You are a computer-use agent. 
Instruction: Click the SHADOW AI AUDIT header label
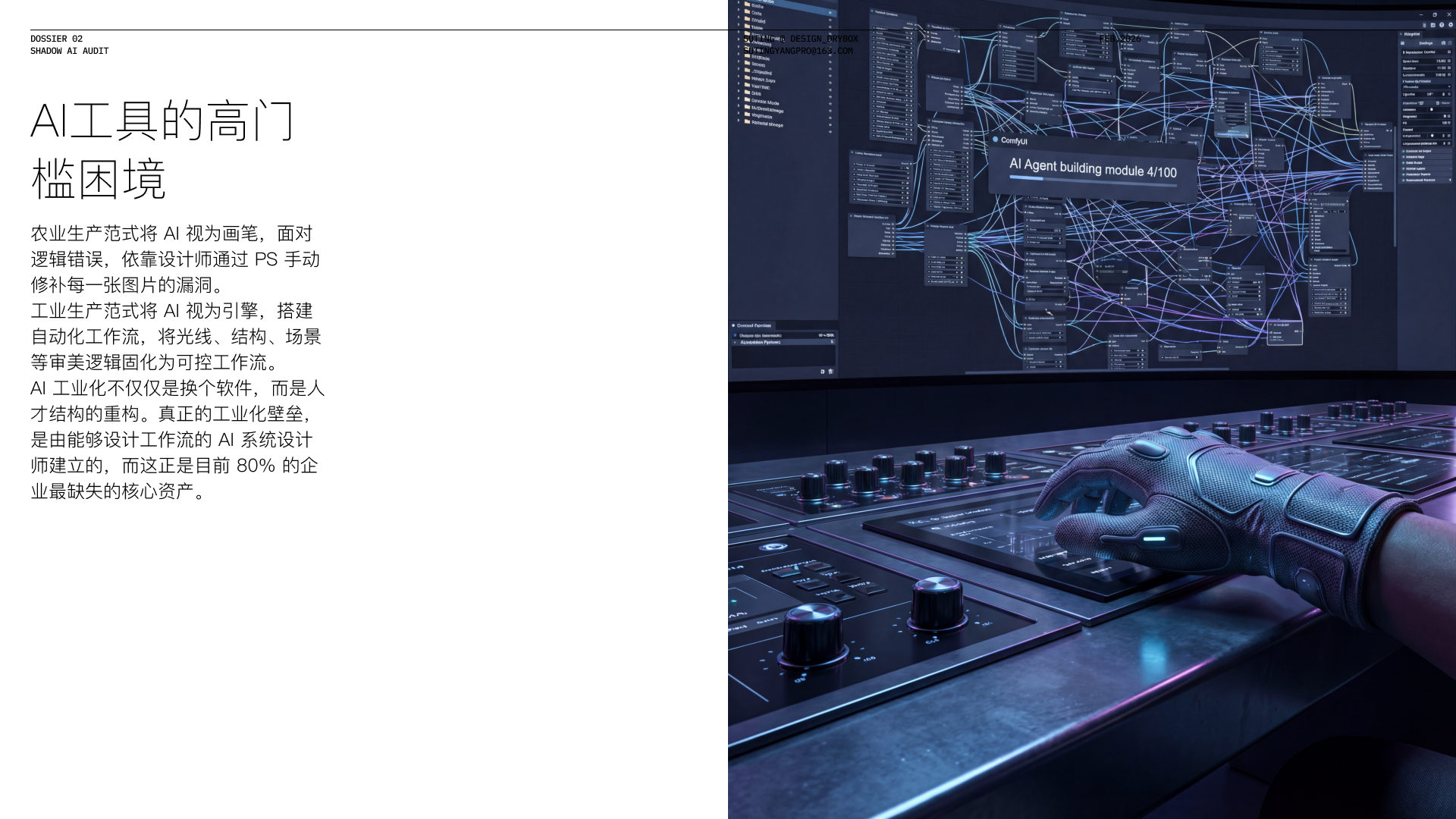coord(69,51)
